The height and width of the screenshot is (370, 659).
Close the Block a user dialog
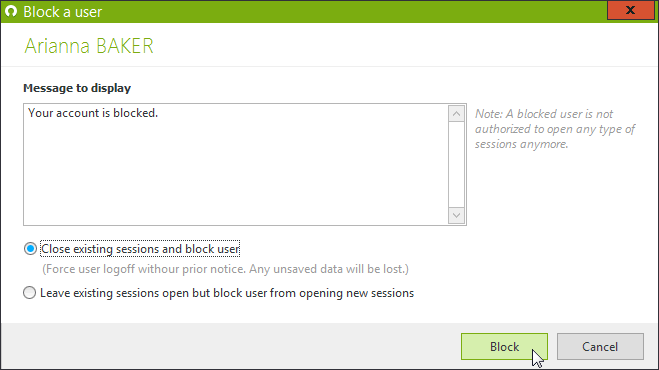click(x=630, y=10)
